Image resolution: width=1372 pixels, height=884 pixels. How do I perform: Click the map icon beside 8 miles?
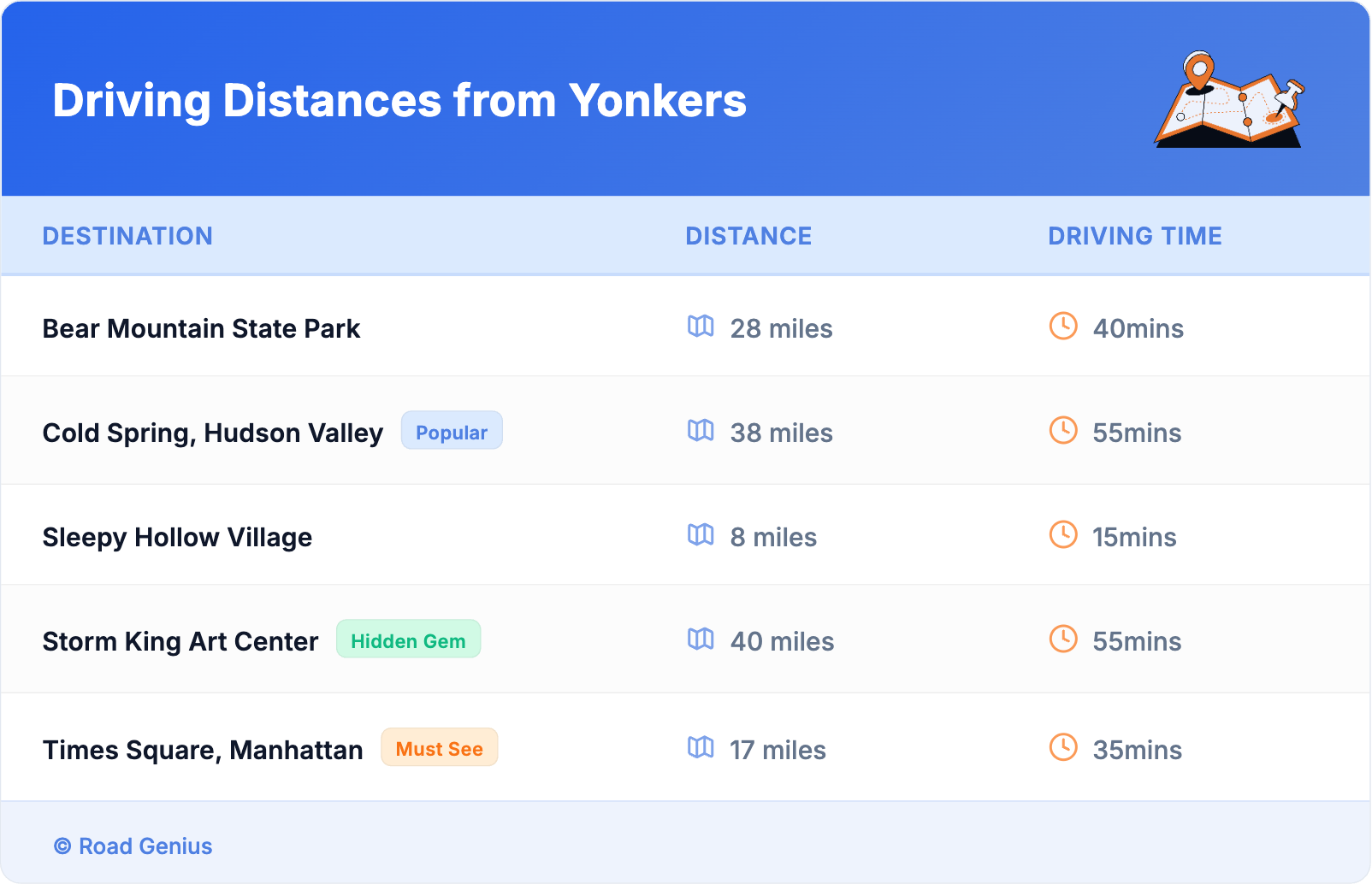(x=701, y=535)
